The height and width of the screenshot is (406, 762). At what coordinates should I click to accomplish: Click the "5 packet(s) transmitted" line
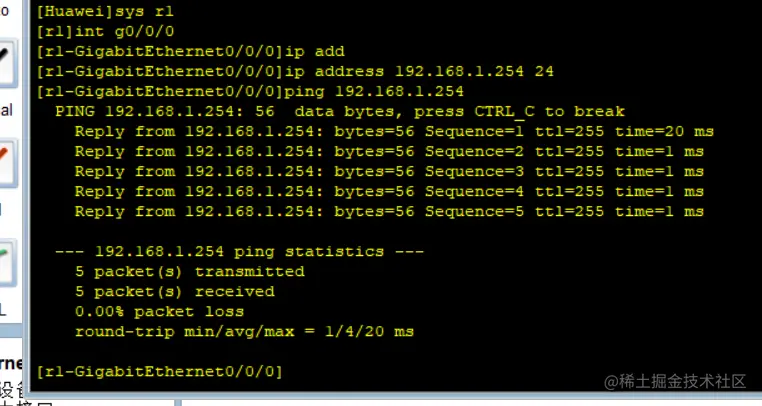coord(190,272)
